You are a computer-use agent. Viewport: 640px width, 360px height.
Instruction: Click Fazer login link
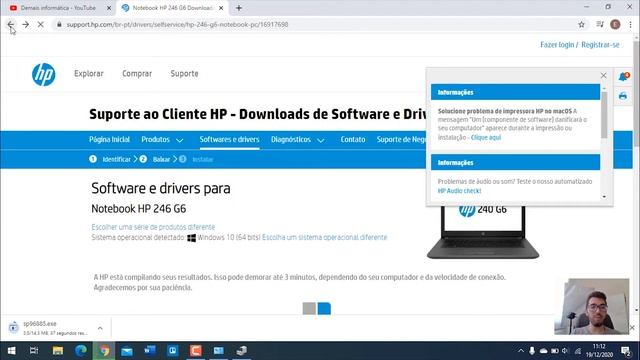[557, 45]
